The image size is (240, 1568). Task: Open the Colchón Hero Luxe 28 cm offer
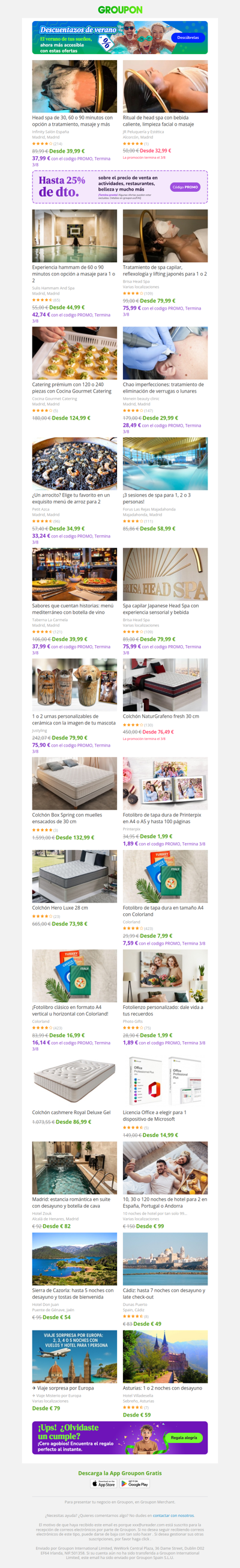[60, 907]
